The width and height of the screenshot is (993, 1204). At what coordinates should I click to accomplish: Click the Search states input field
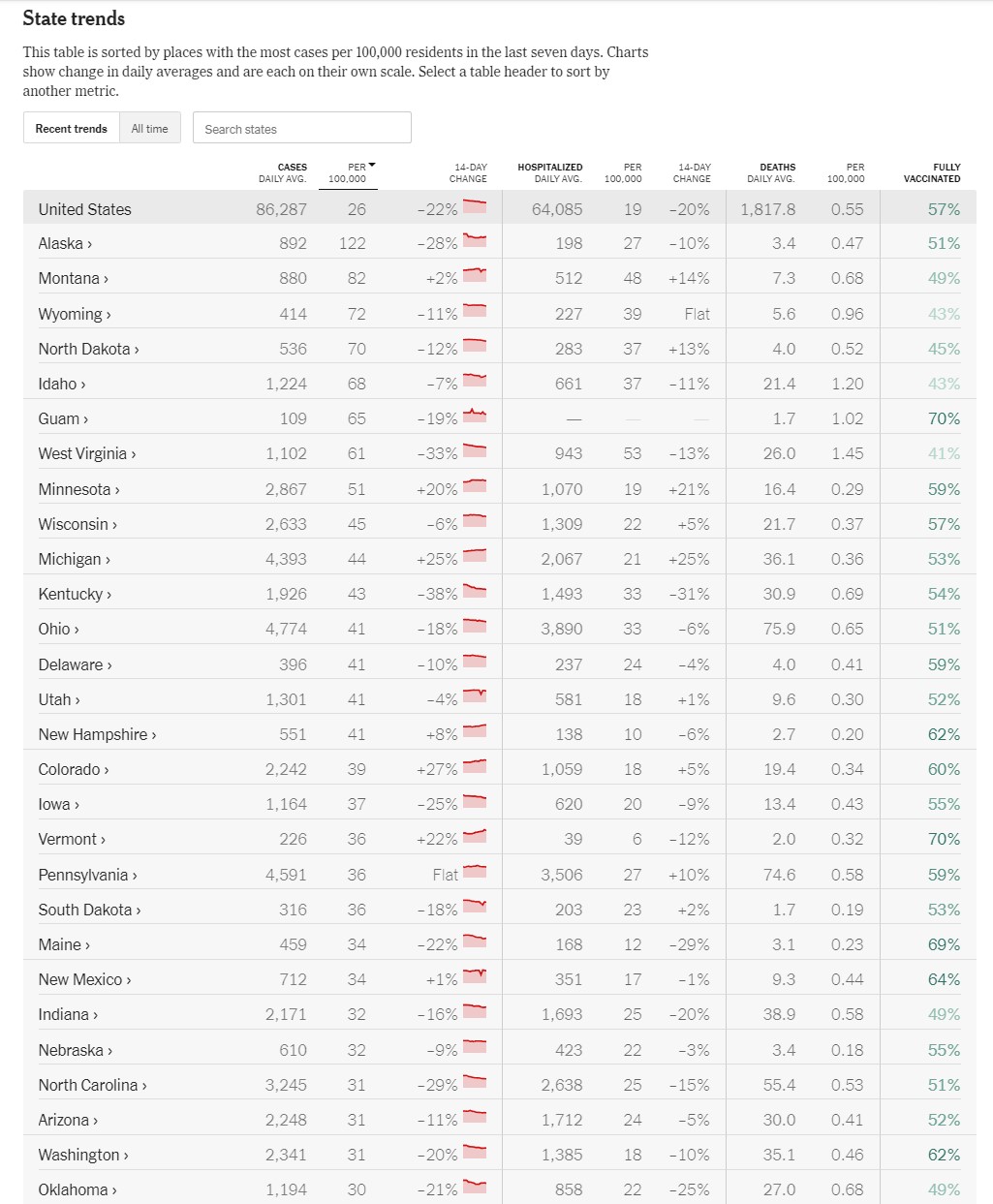[302, 129]
